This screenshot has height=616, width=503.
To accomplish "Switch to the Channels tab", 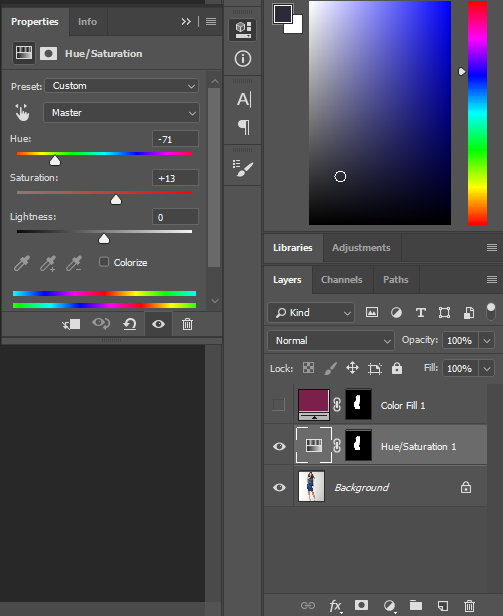I will (x=341, y=280).
